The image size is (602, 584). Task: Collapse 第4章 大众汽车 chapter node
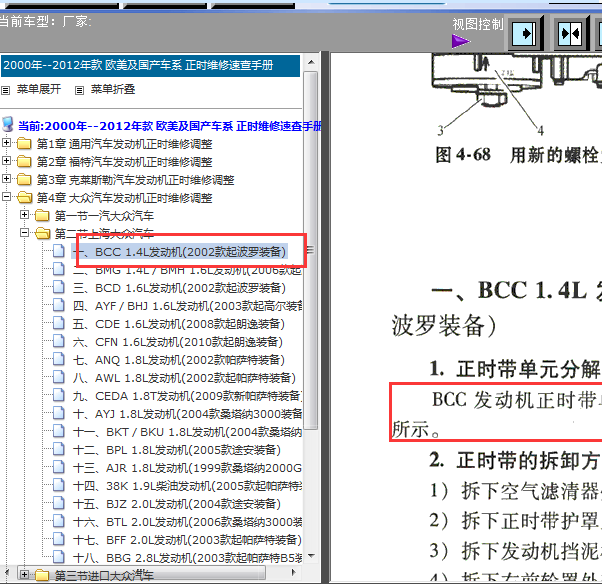click(x=6, y=197)
